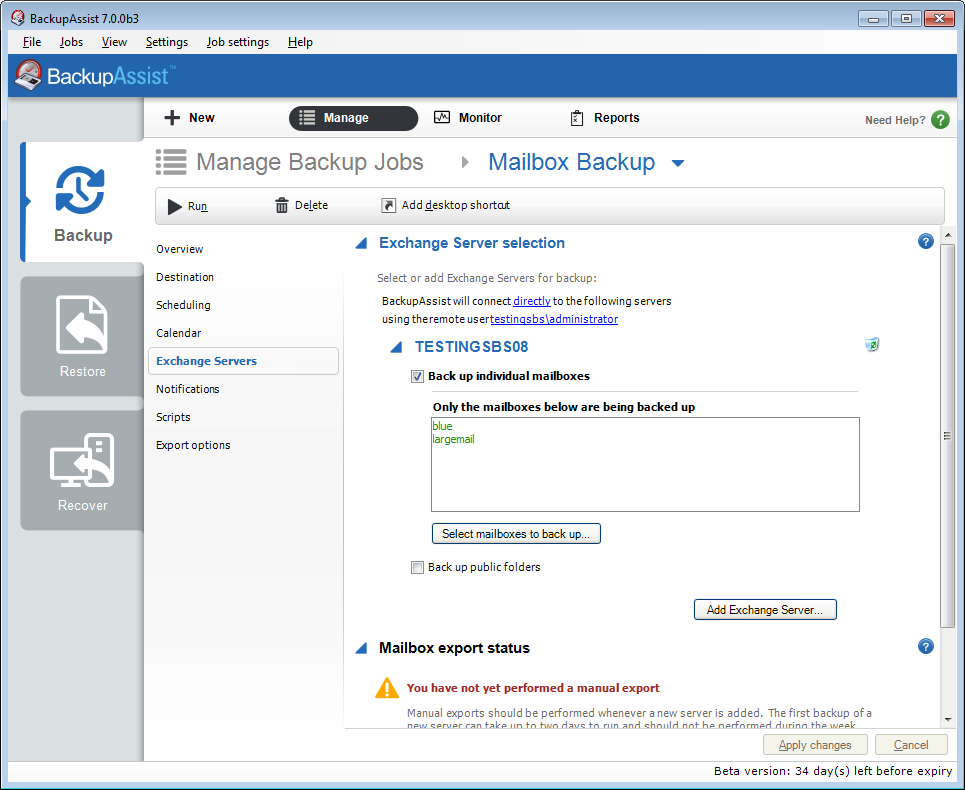The width and height of the screenshot is (965, 790).
Task: Open the File menu
Action: (x=32, y=42)
